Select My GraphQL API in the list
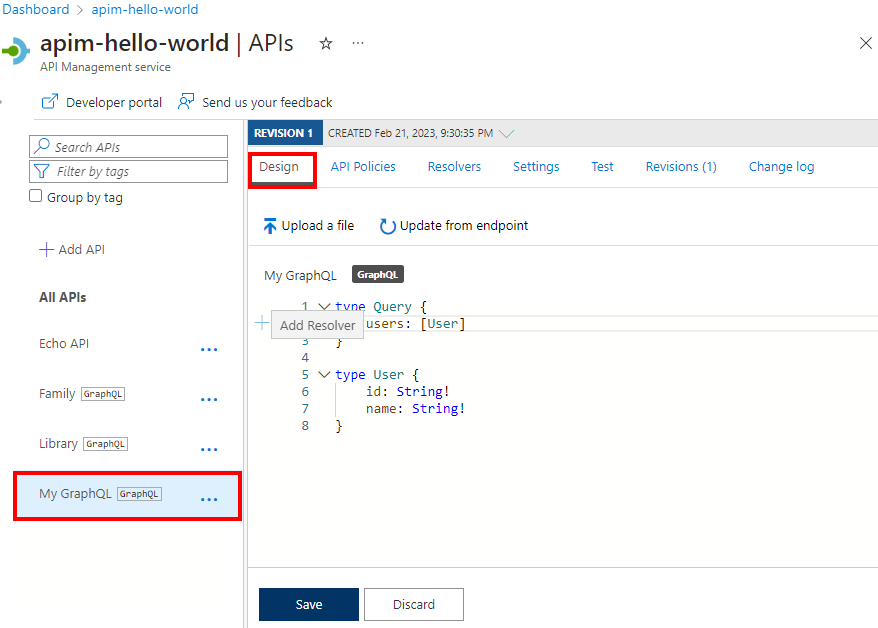The width and height of the screenshot is (878, 628). point(128,496)
